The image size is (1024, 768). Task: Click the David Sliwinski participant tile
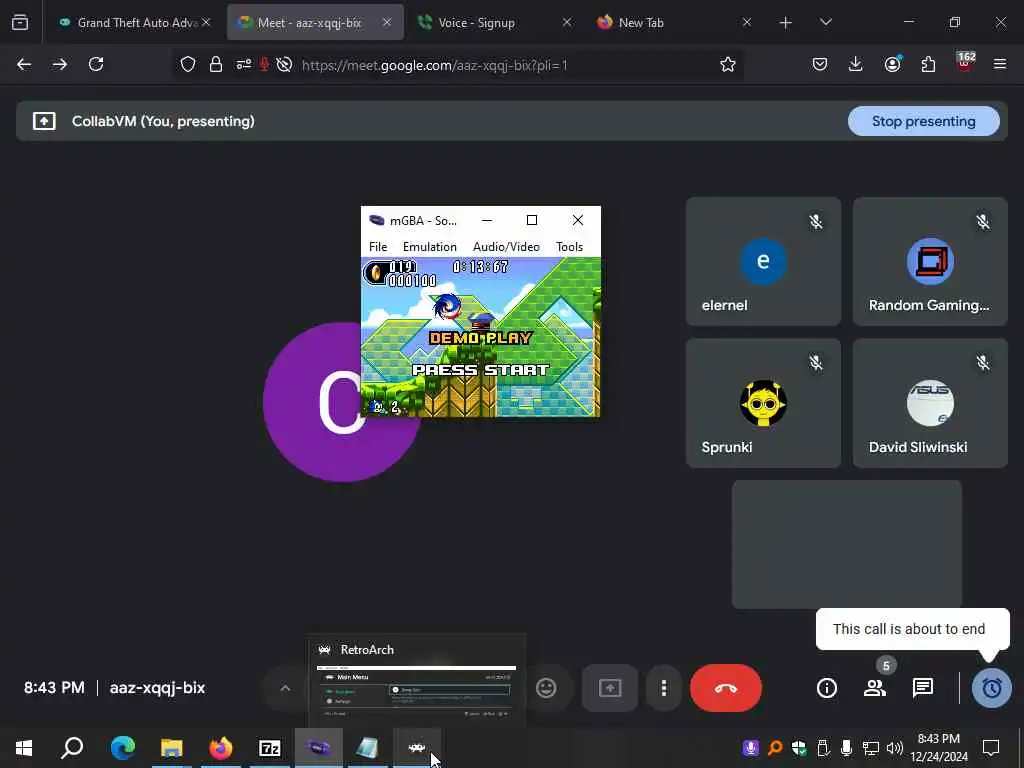tap(930, 403)
